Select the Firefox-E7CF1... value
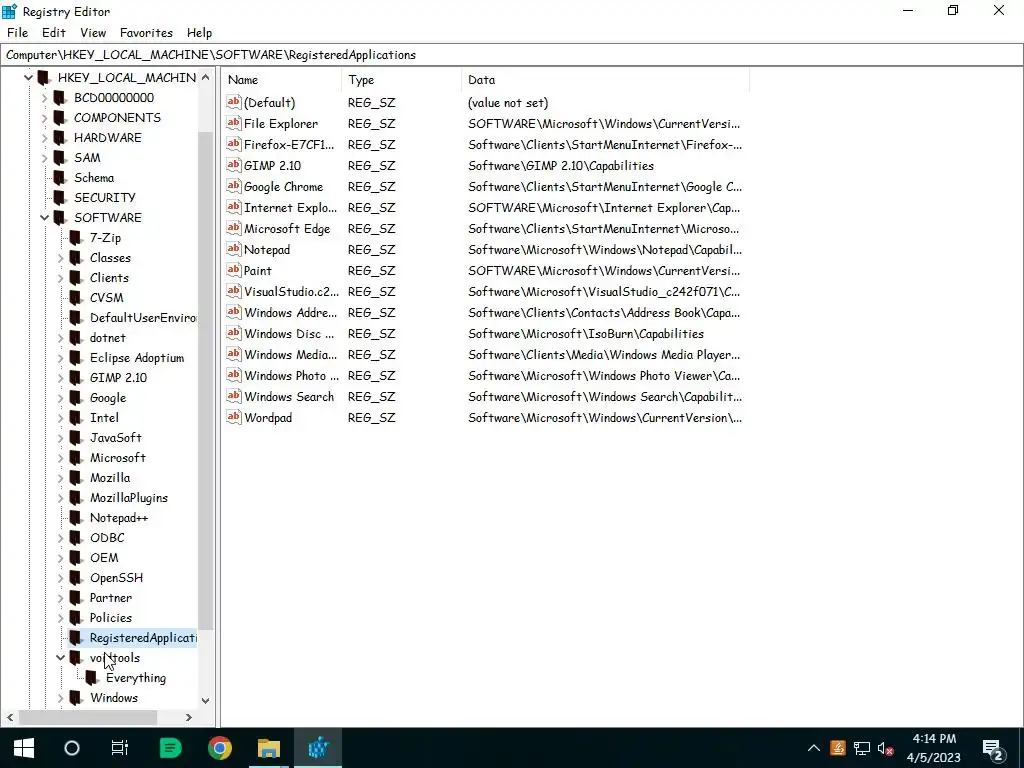This screenshot has width=1024, height=768. point(290,144)
